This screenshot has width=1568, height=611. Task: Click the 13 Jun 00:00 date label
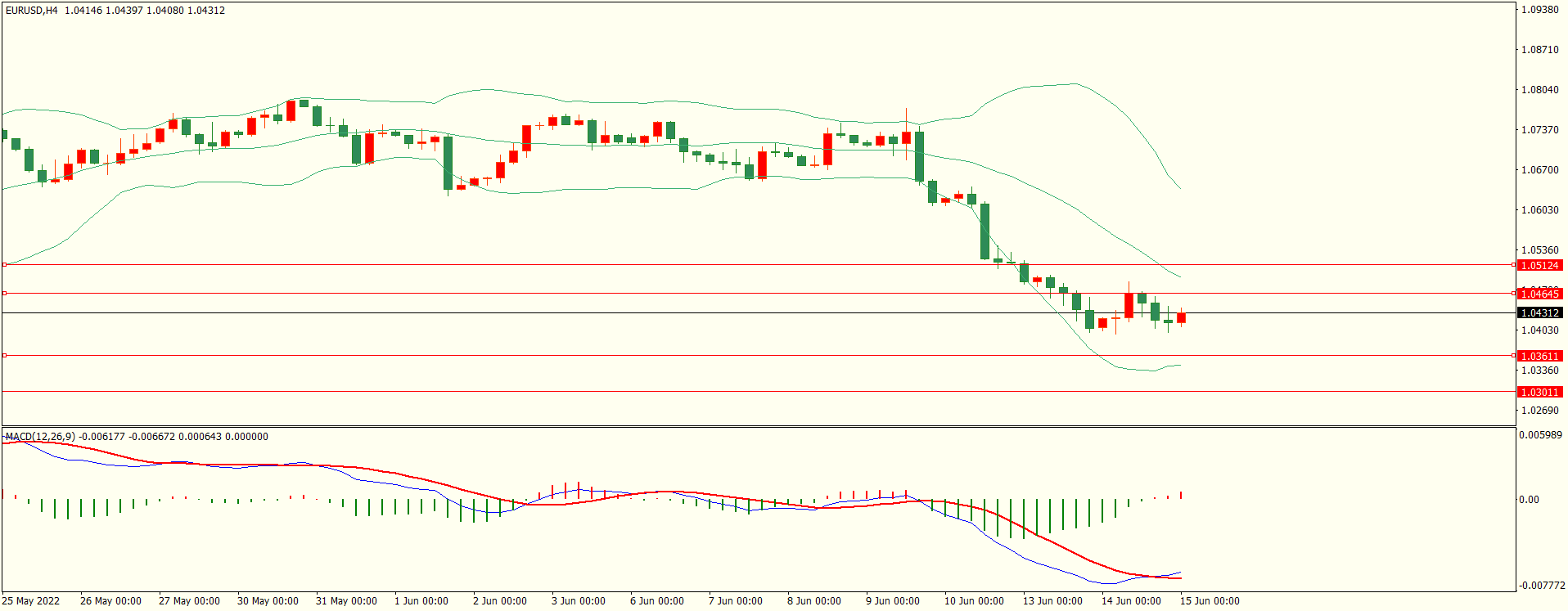click(1052, 601)
